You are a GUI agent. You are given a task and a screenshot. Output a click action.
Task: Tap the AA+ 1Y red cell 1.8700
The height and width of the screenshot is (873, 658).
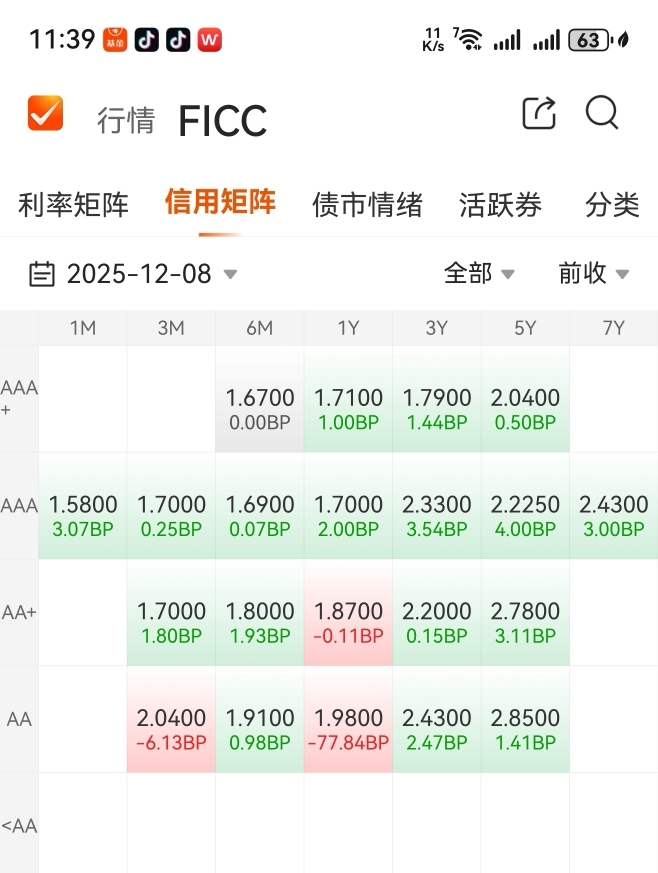click(x=348, y=612)
